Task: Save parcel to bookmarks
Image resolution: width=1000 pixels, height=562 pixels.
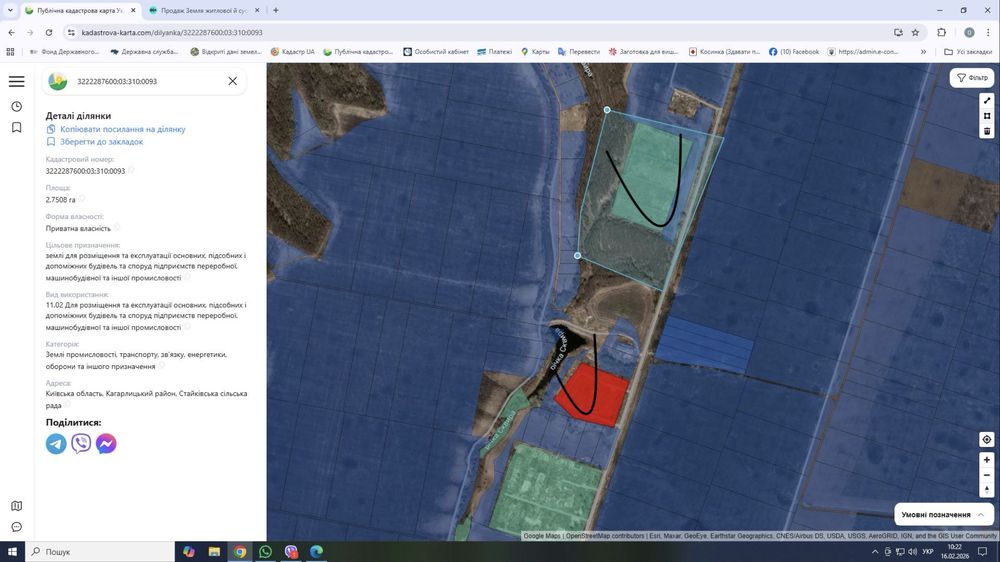Action: tap(94, 142)
